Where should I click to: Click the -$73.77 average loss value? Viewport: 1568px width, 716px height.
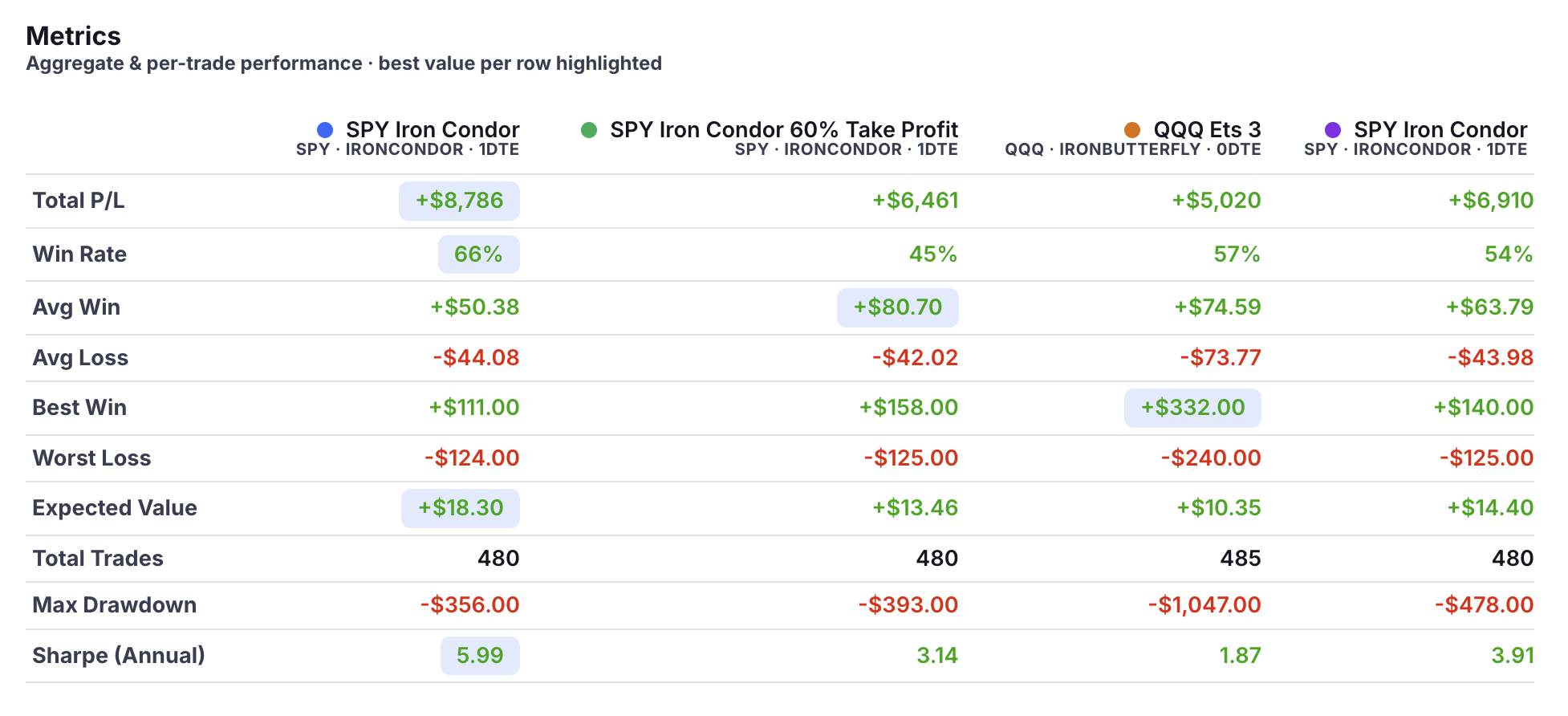pos(1221,358)
